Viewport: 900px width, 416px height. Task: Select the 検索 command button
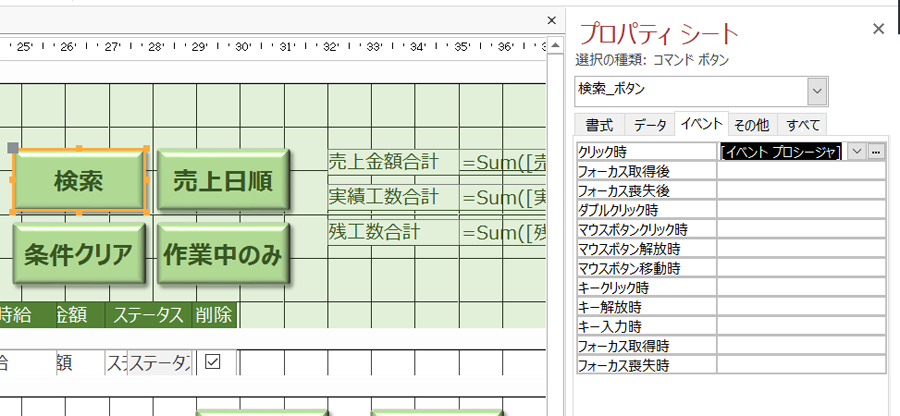79,181
